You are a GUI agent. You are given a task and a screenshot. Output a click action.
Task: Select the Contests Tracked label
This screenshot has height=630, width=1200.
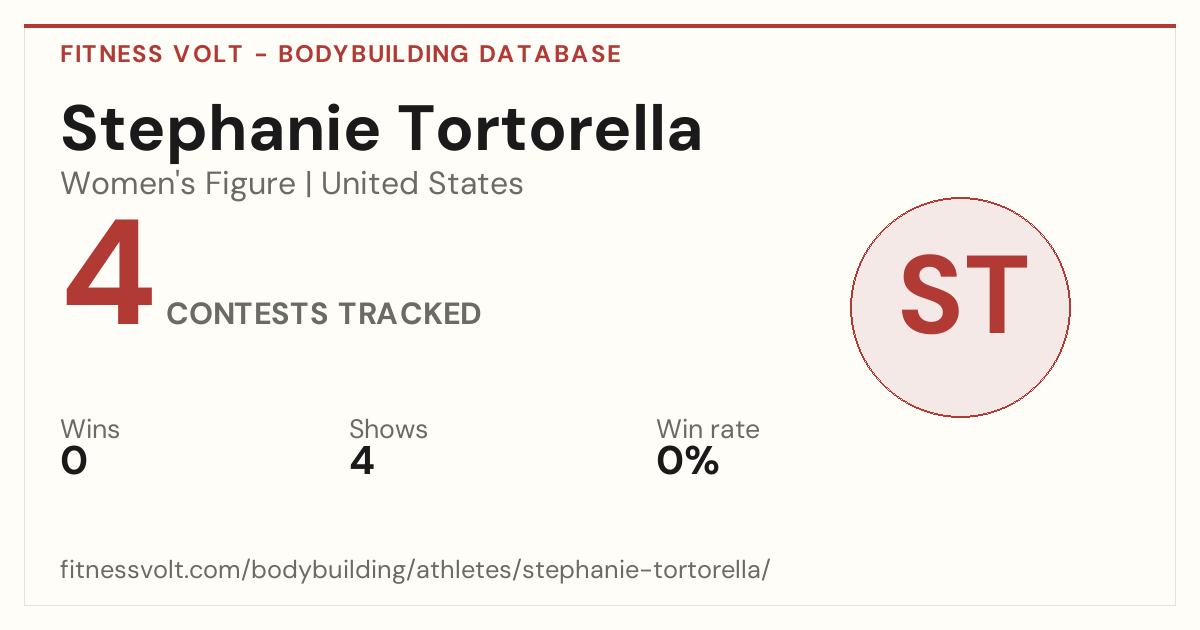pos(324,313)
